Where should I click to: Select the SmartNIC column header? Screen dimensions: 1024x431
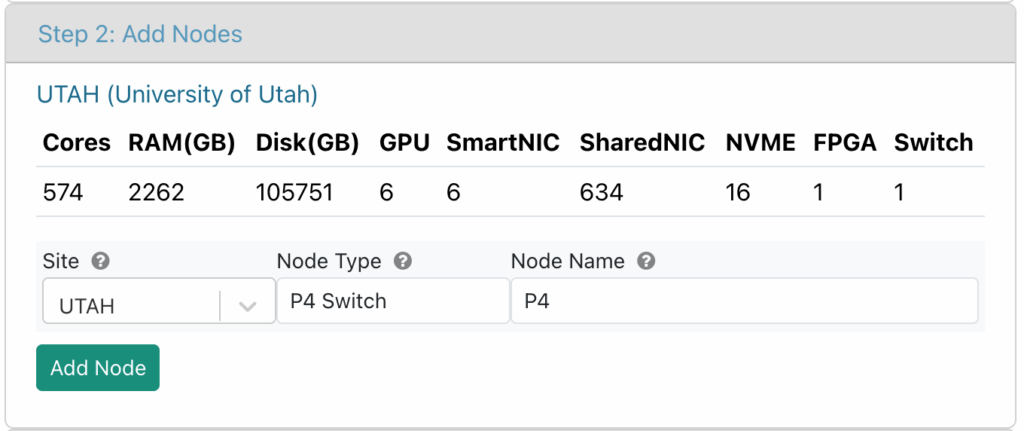point(503,142)
